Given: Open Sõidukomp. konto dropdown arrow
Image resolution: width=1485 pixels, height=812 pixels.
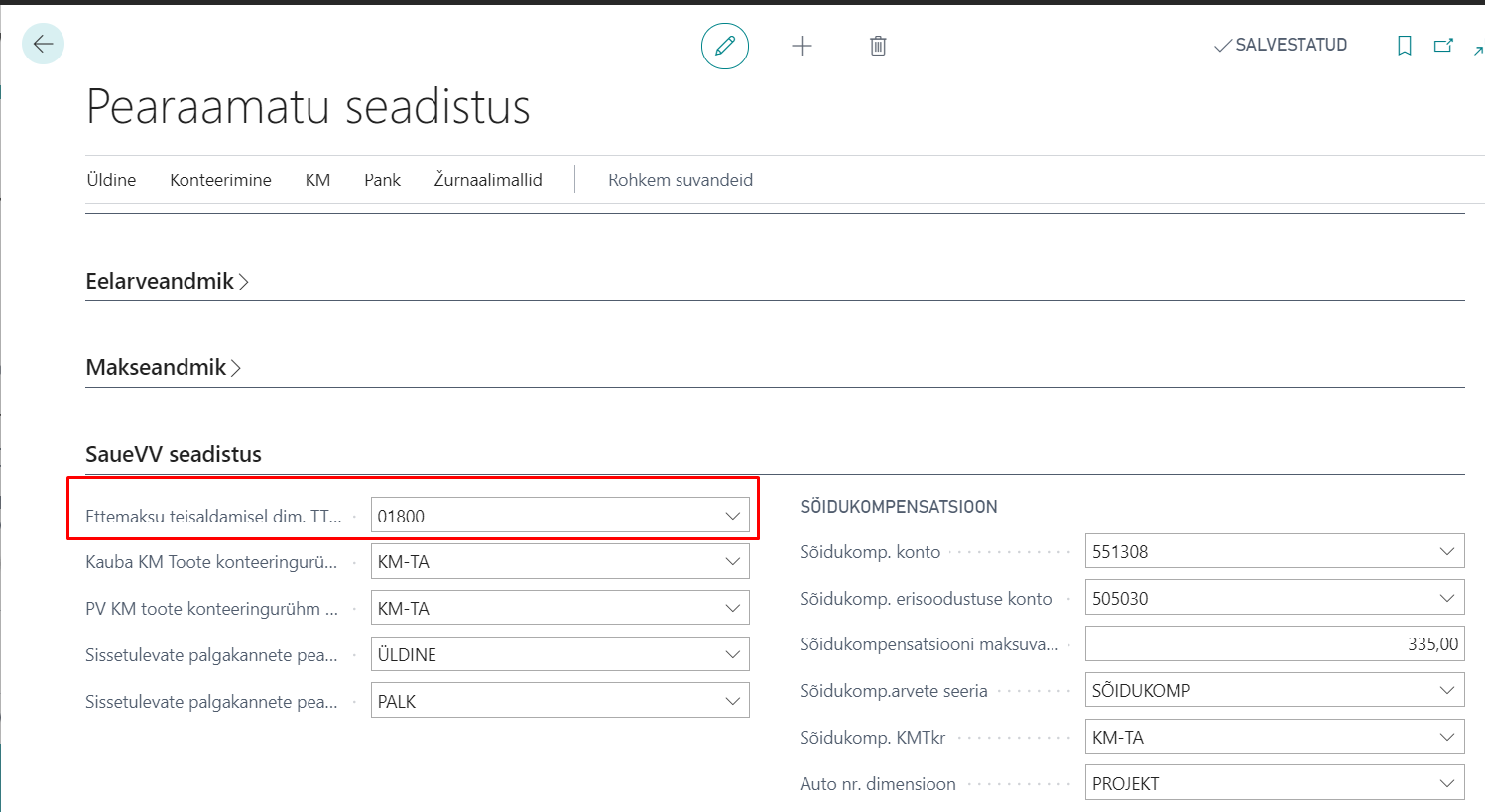Looking at the screenshot, I should pyautogui.click(x=1446, y=551).
